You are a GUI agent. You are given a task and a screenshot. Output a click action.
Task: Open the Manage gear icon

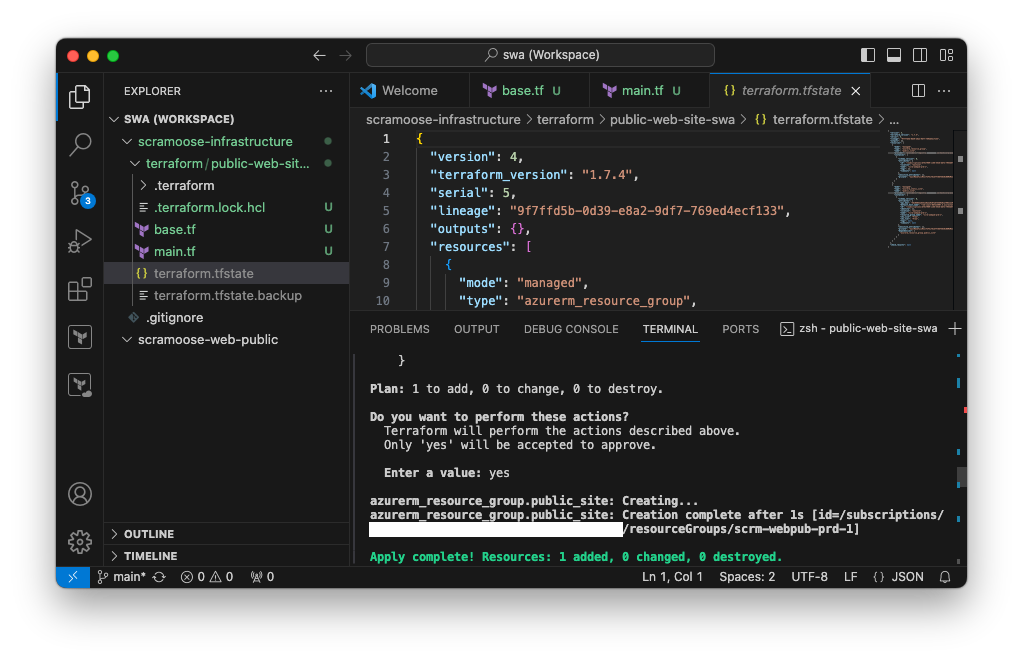click(80, 541)
